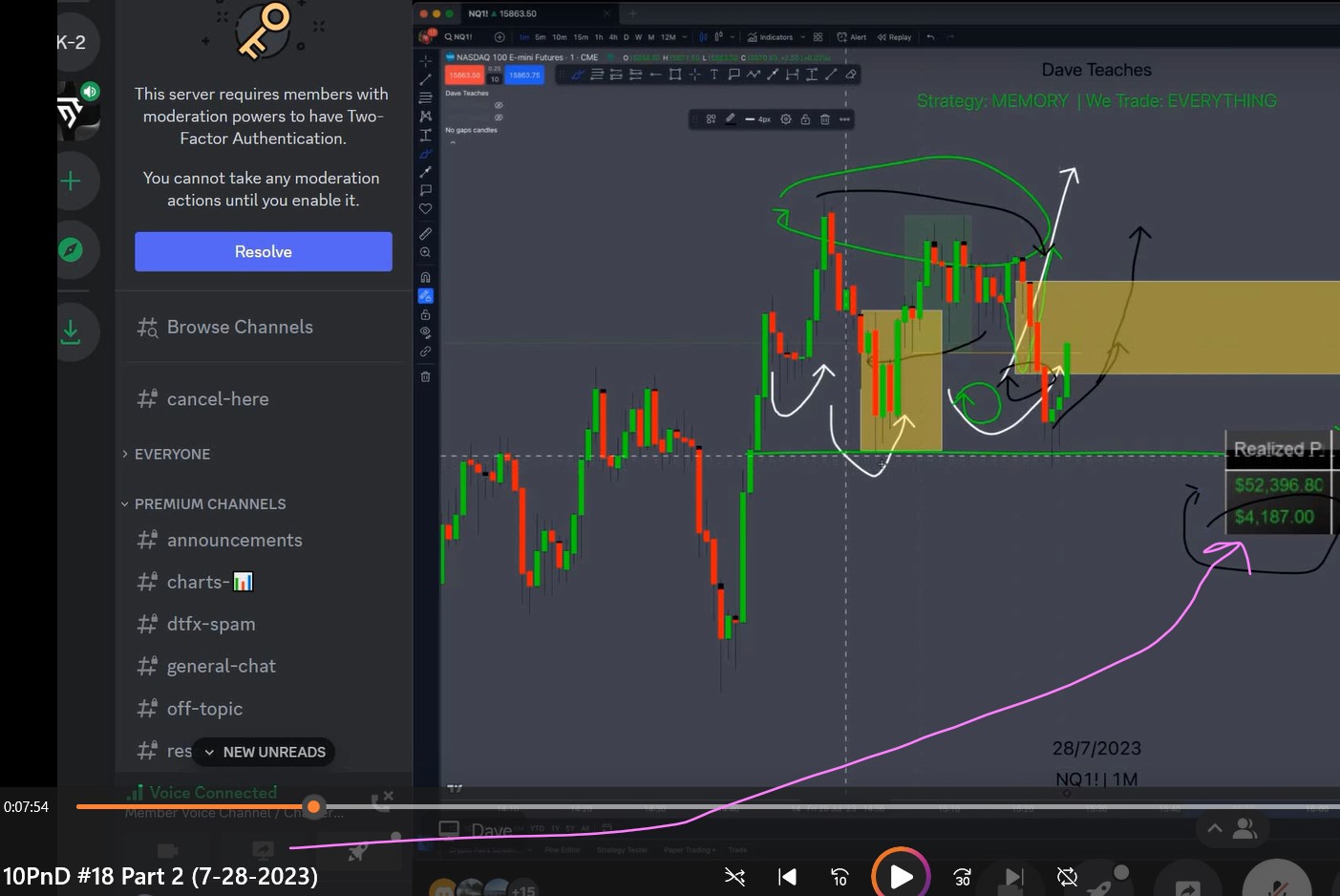Toggle visibility of second hidden indicator
The image size is (1340, 896).
point(499,117)
